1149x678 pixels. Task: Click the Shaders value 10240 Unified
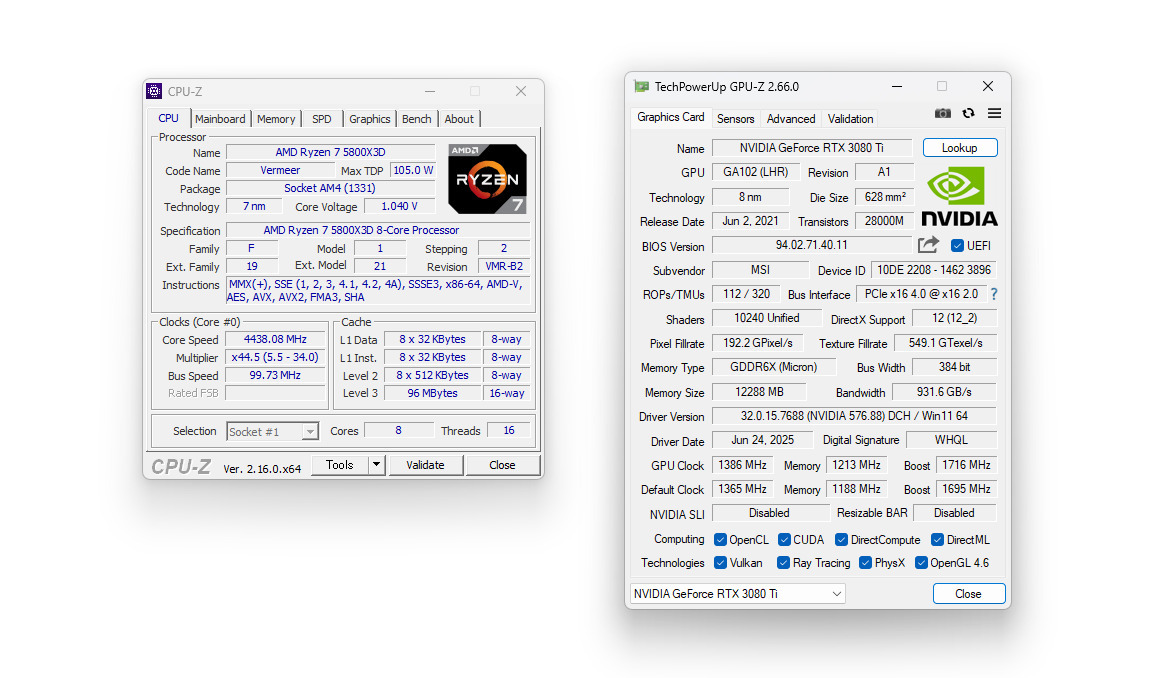point(766,318)
